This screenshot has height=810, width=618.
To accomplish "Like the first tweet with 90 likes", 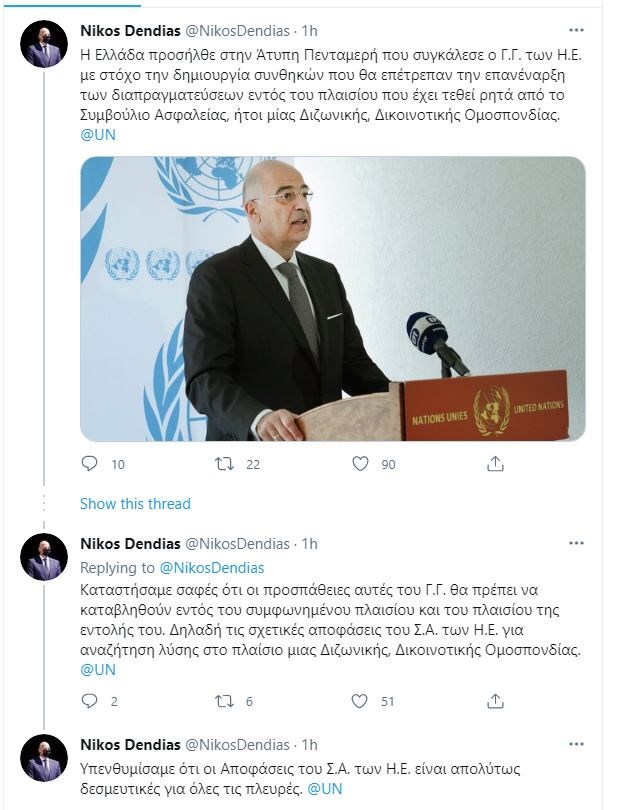I will tap(361, 464).
